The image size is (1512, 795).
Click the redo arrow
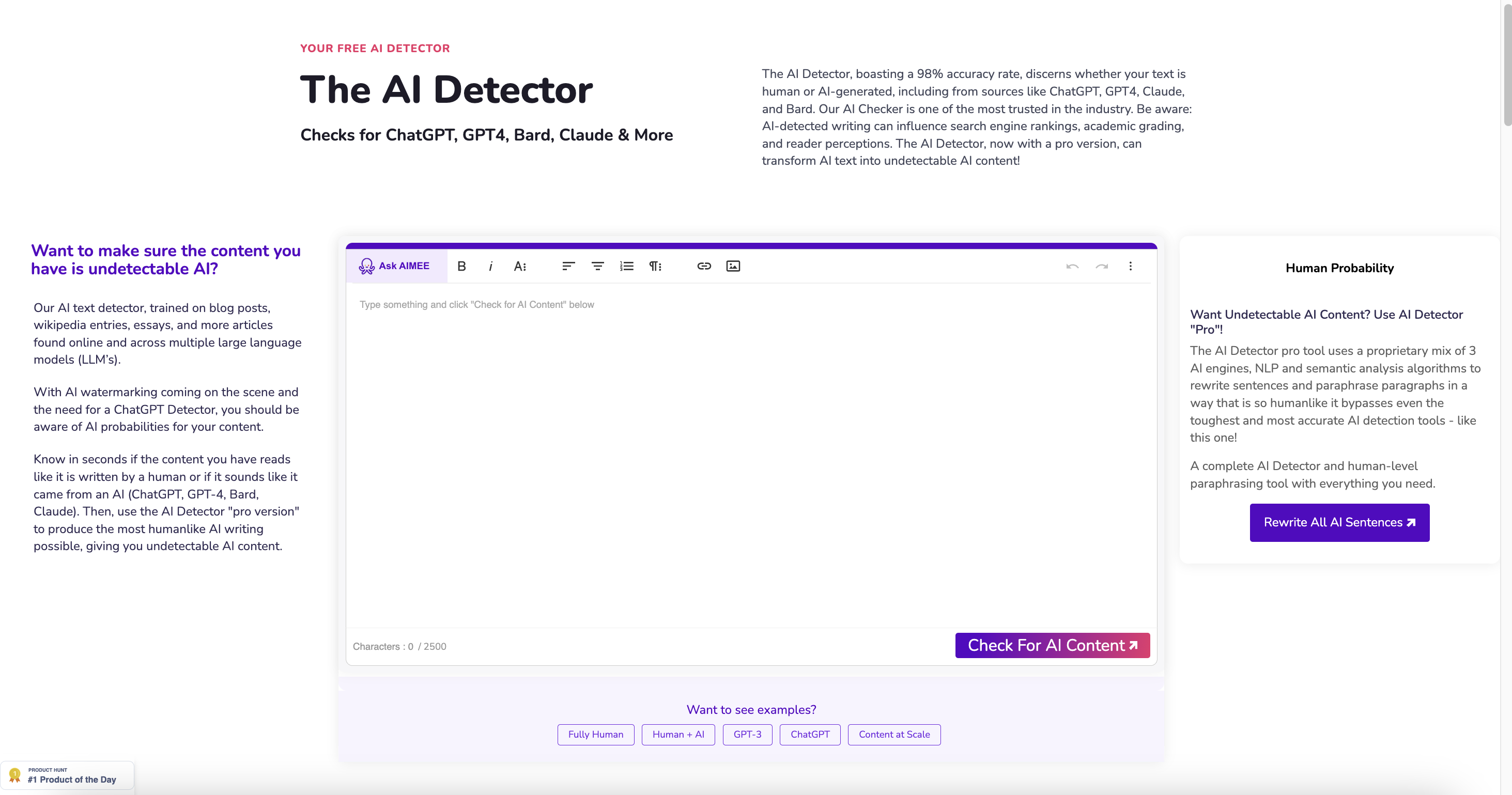[x=1102, y=267]
